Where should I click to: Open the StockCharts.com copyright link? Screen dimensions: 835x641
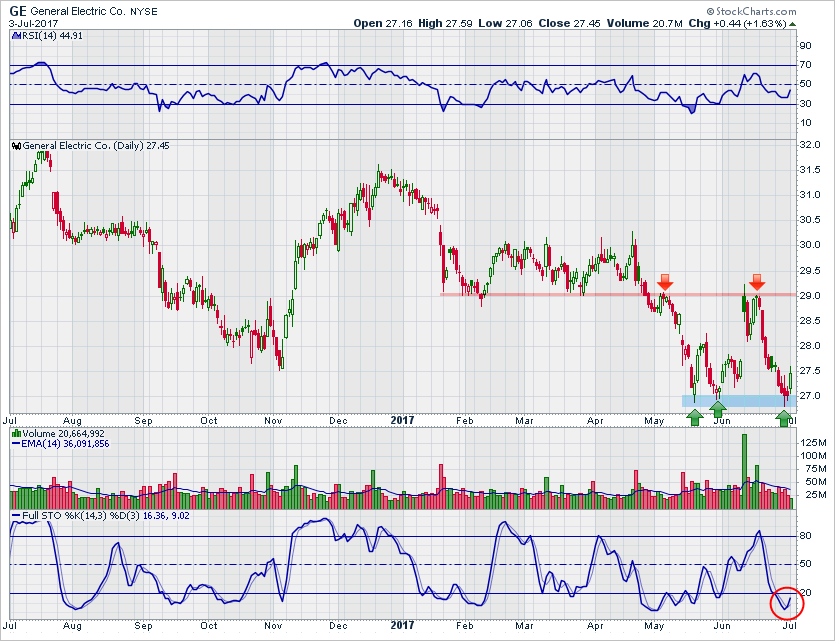pyautogui.click(x=751, y=11)
